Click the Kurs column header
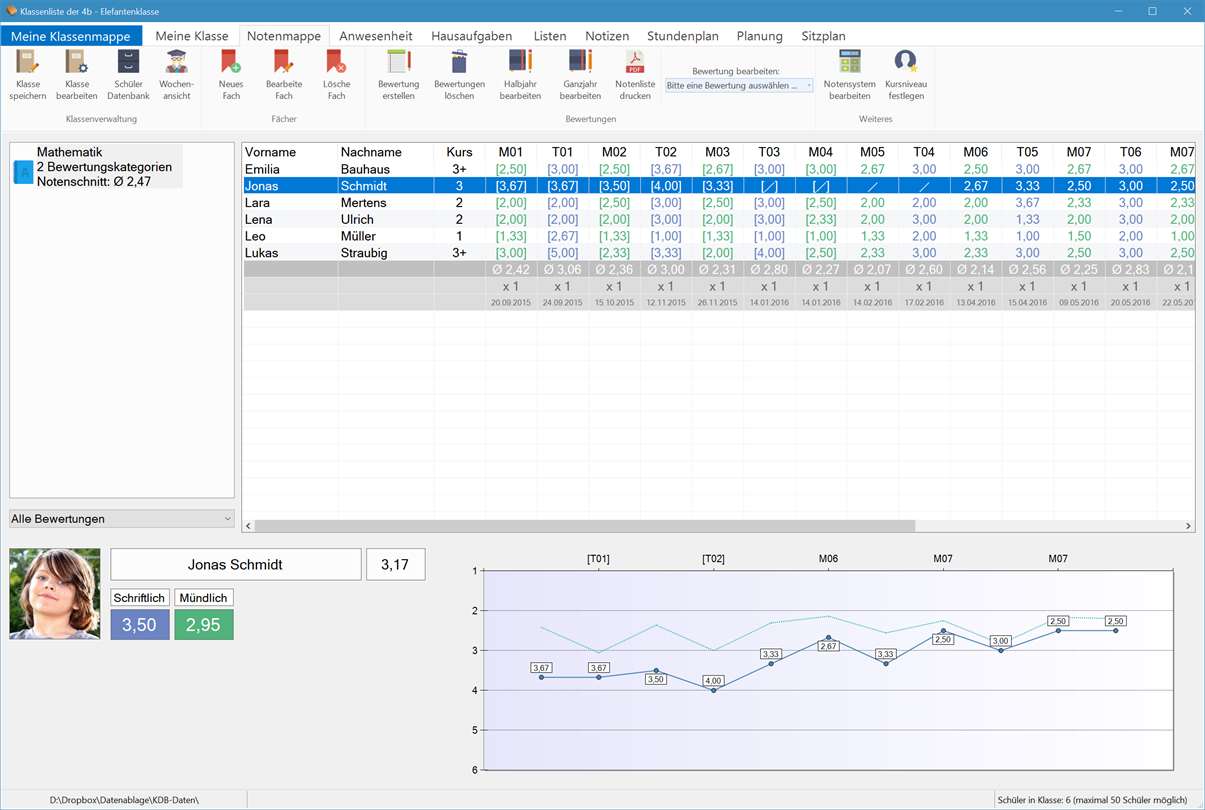This screenshot has width=1205, height=810. click(459, 152)
